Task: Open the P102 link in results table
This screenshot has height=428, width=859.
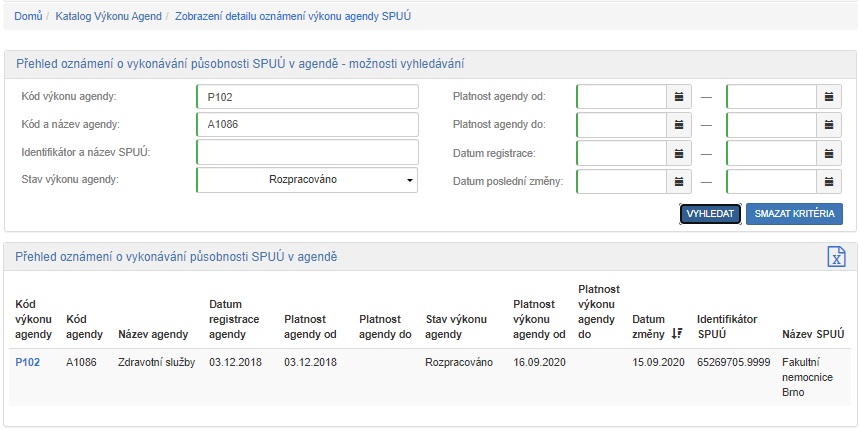Action: 27,362
